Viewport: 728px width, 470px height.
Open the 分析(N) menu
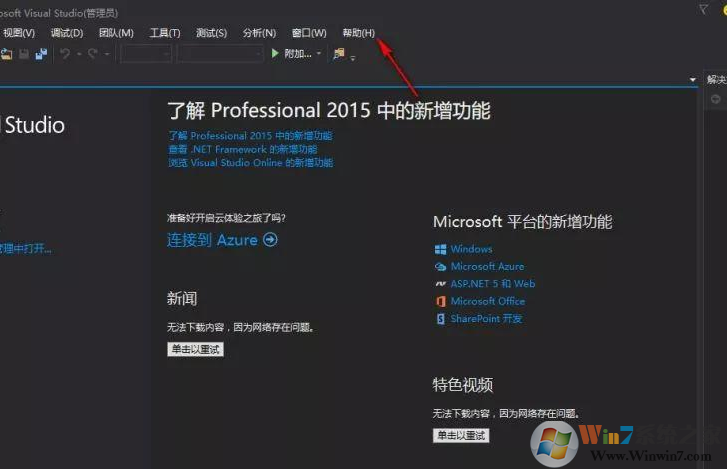pos(259,33)
